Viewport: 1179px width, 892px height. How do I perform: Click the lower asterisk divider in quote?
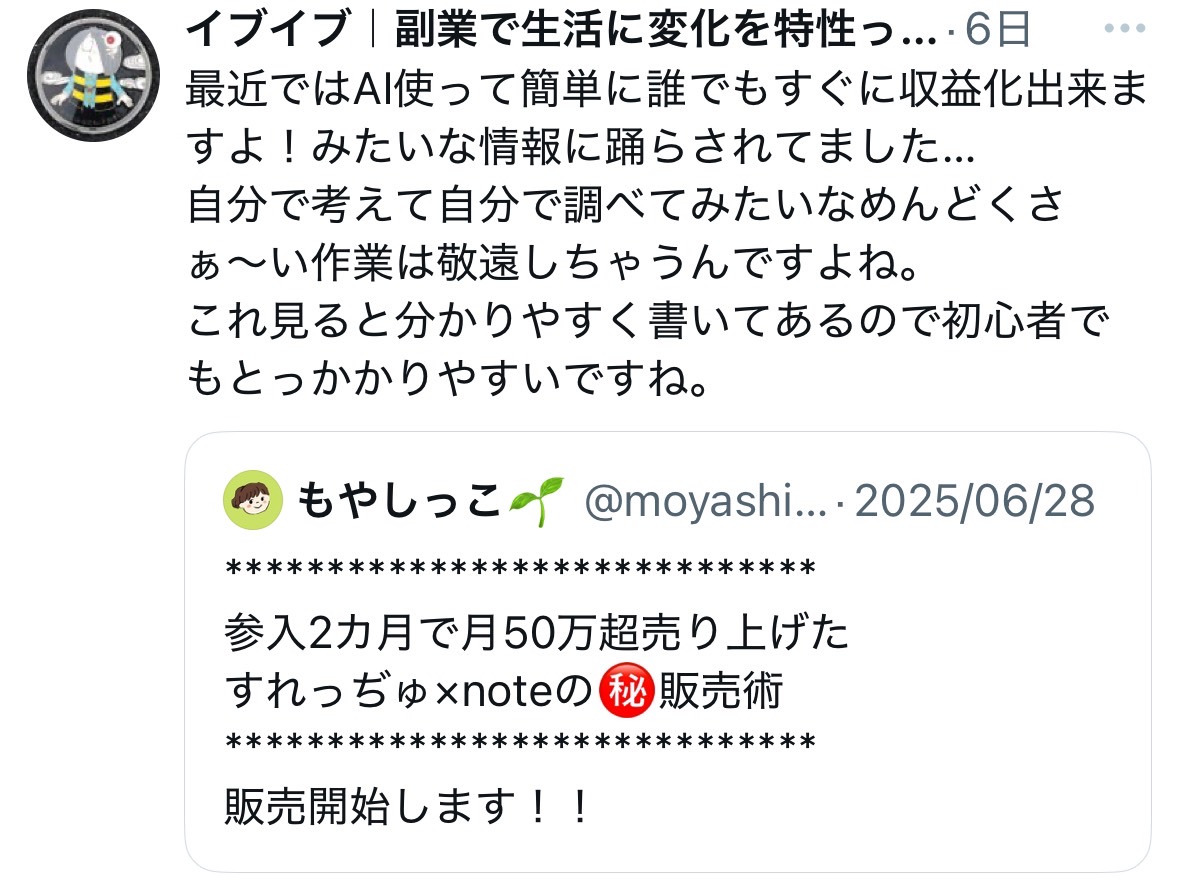520,743
